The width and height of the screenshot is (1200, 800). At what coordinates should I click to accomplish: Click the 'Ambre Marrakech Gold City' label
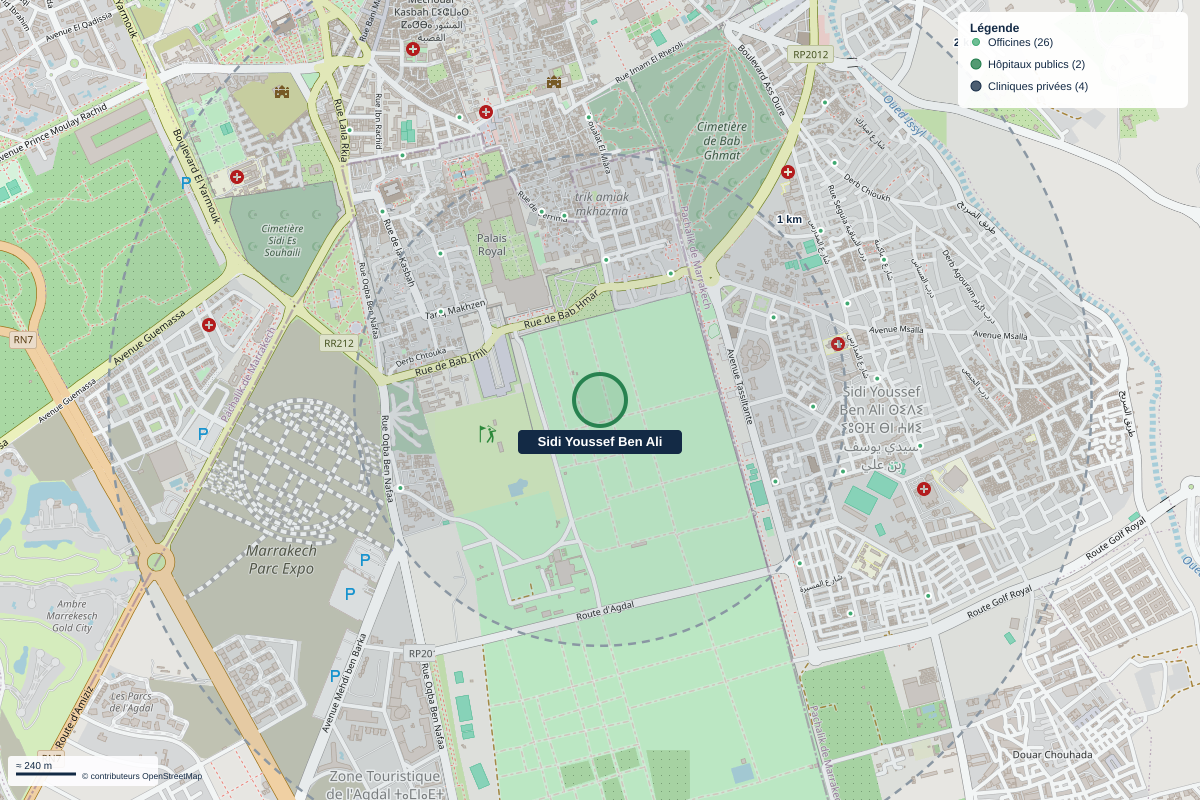[71, 615]
